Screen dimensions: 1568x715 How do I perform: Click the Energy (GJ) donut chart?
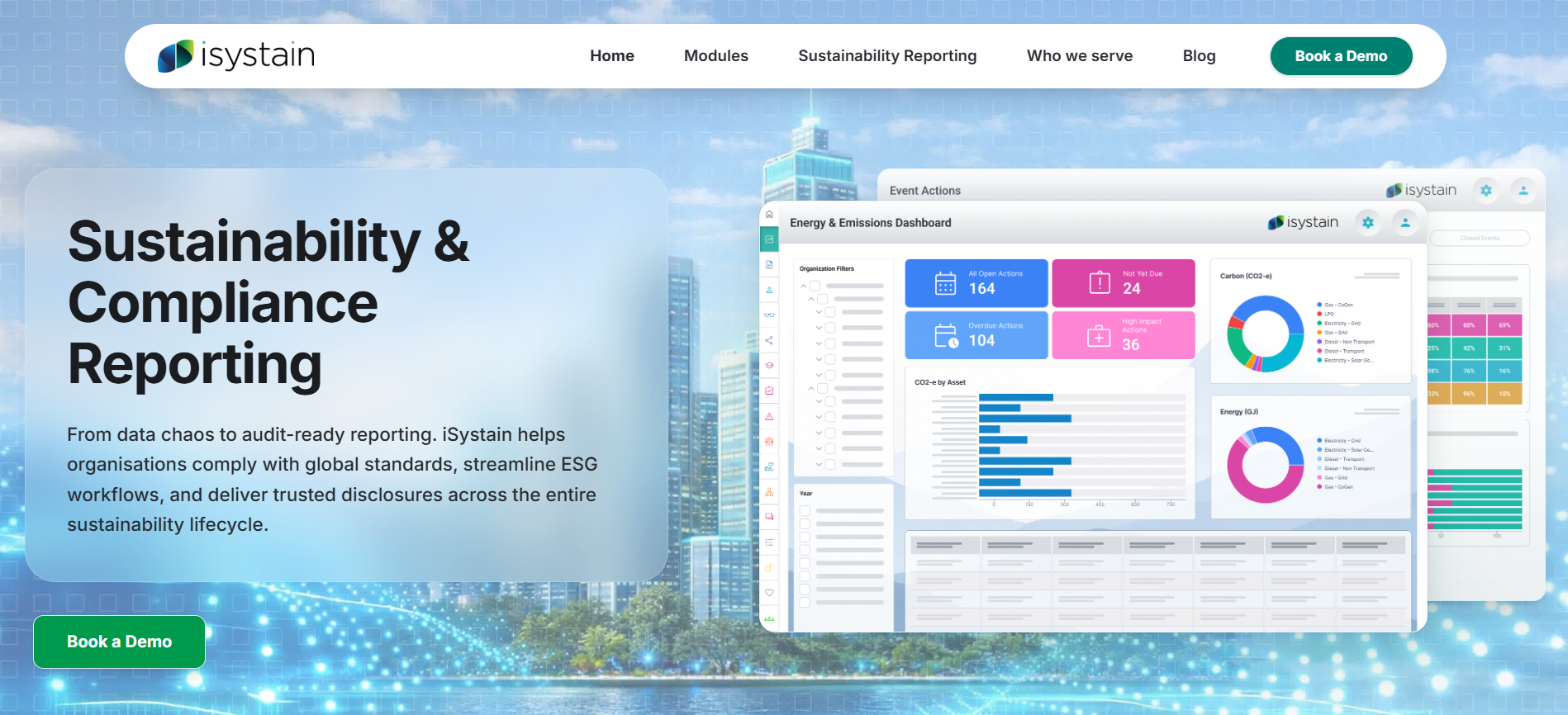click(x=1265, y=465)
